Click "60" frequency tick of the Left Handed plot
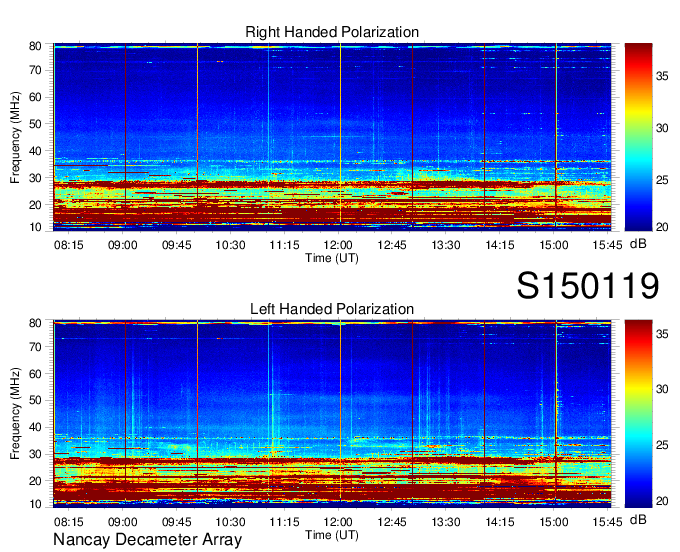The height and width of the screenshot is (552, 680). (x=35, y=374)
